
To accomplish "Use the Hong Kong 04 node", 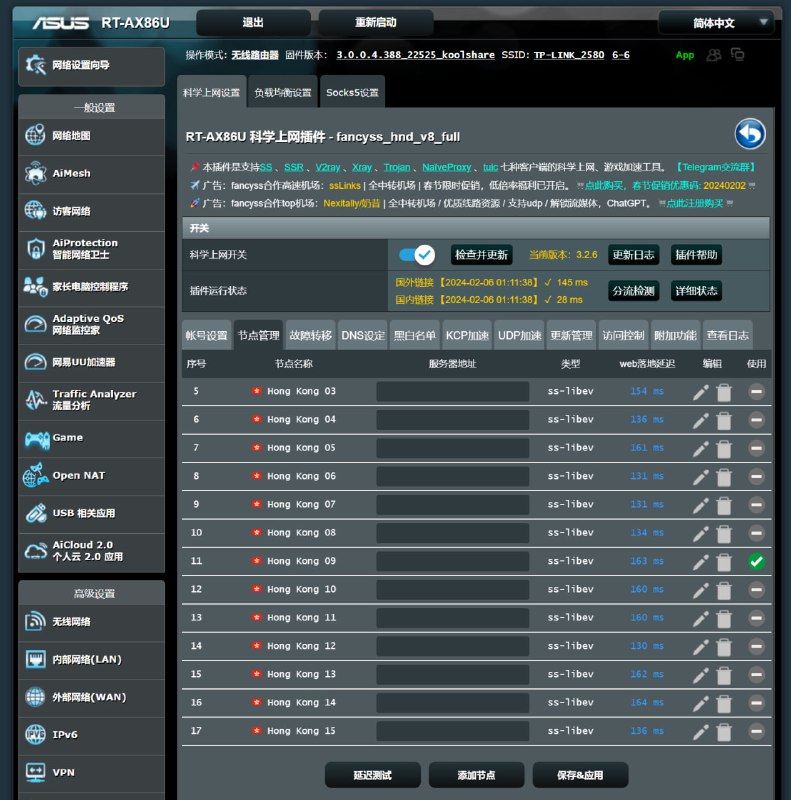I will click(x=756, y=420).
